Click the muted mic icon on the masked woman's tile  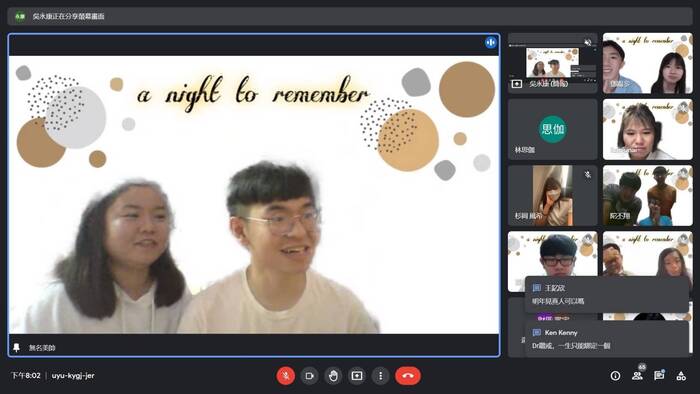point(588,174)
